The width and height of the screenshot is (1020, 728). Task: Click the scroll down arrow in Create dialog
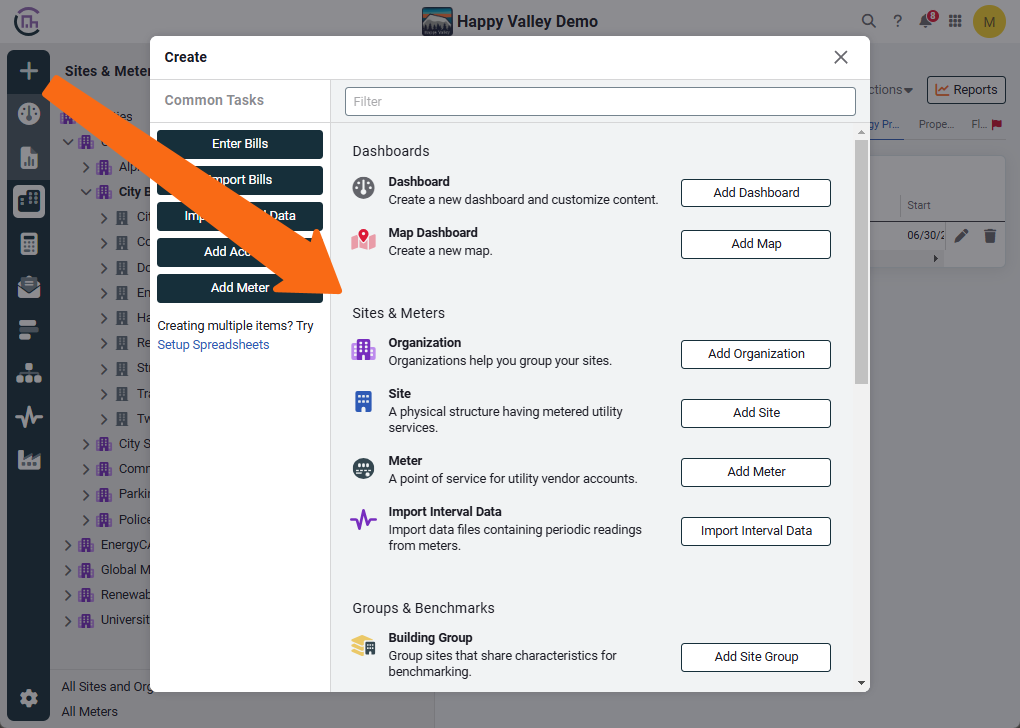[861, 683]
